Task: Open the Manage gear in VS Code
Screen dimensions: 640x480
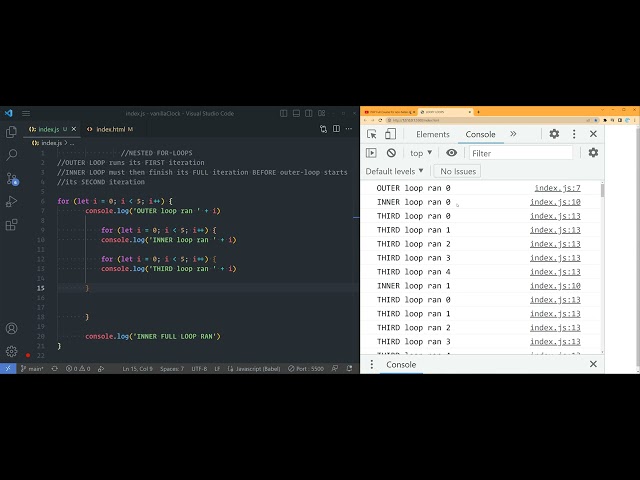Action: [x=11, y=351]
